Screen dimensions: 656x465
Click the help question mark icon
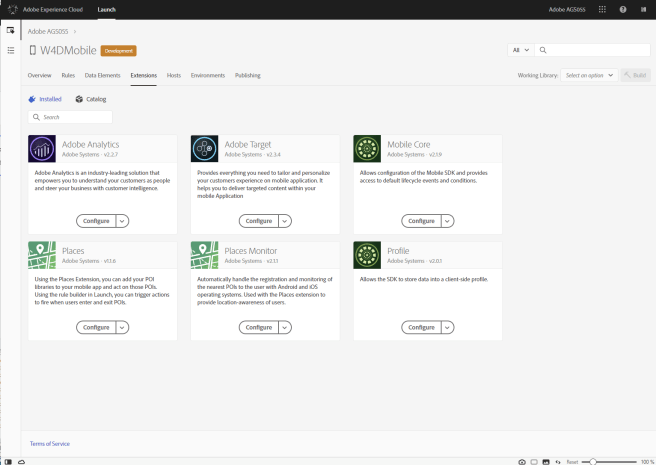[623, 9]
